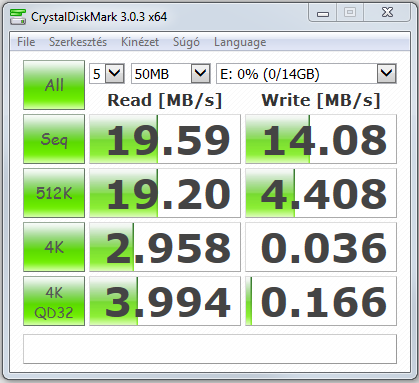
Task: Click the Write [MB/s] column header
Action: click(x=321, y=100)
